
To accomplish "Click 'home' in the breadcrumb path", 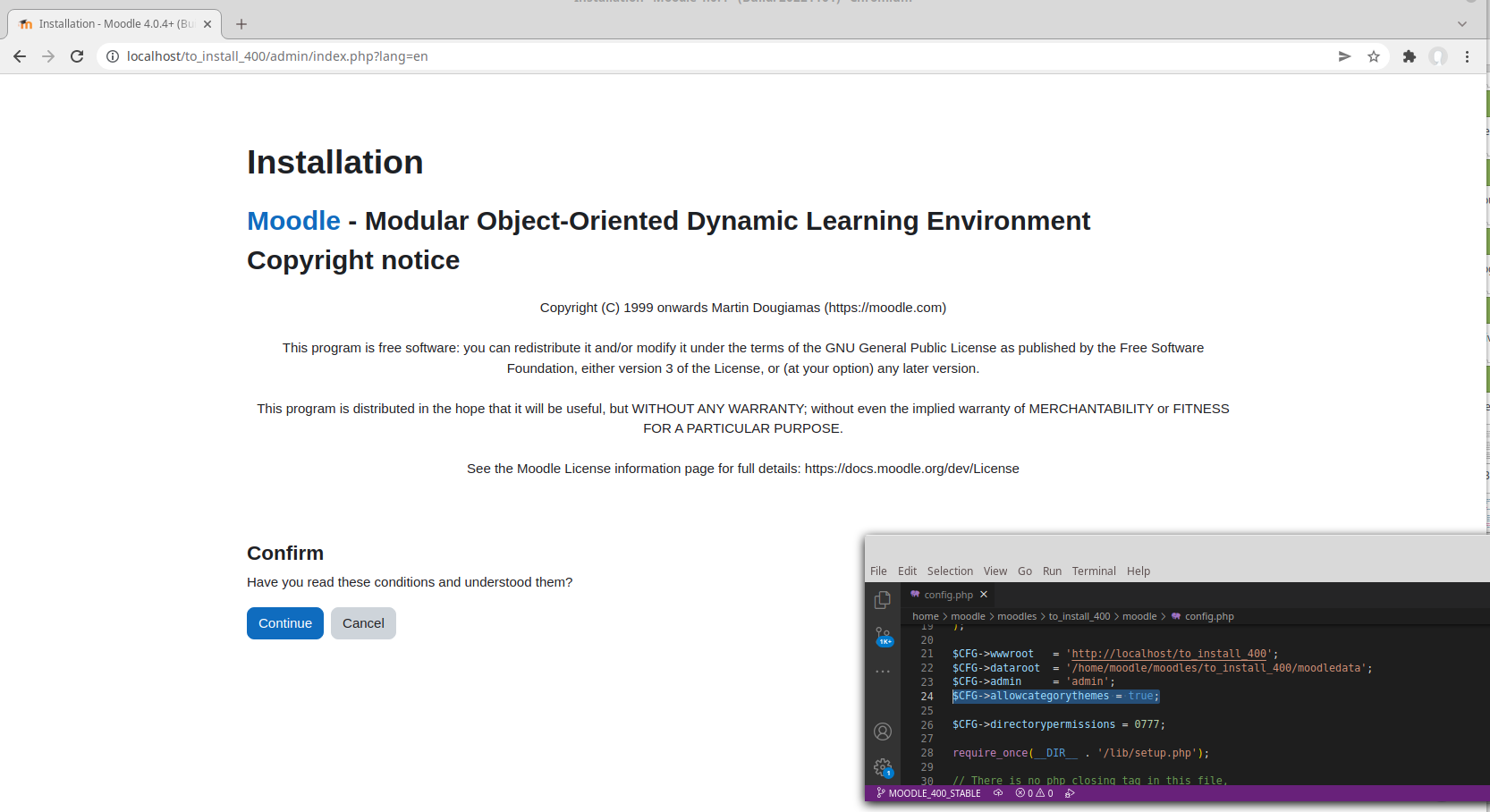I will 926,616.
